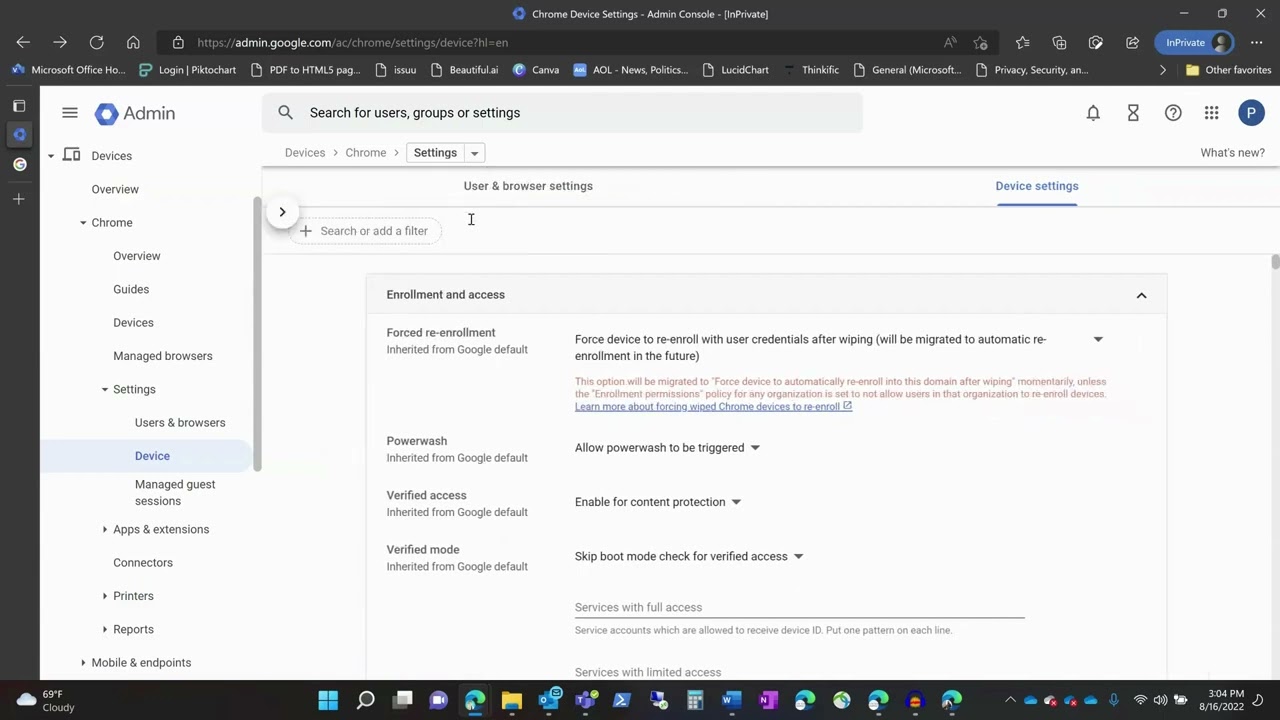The image size is (1280, 720).
Task: Collapse the Devices tree section
Action: tap(51, 156)
